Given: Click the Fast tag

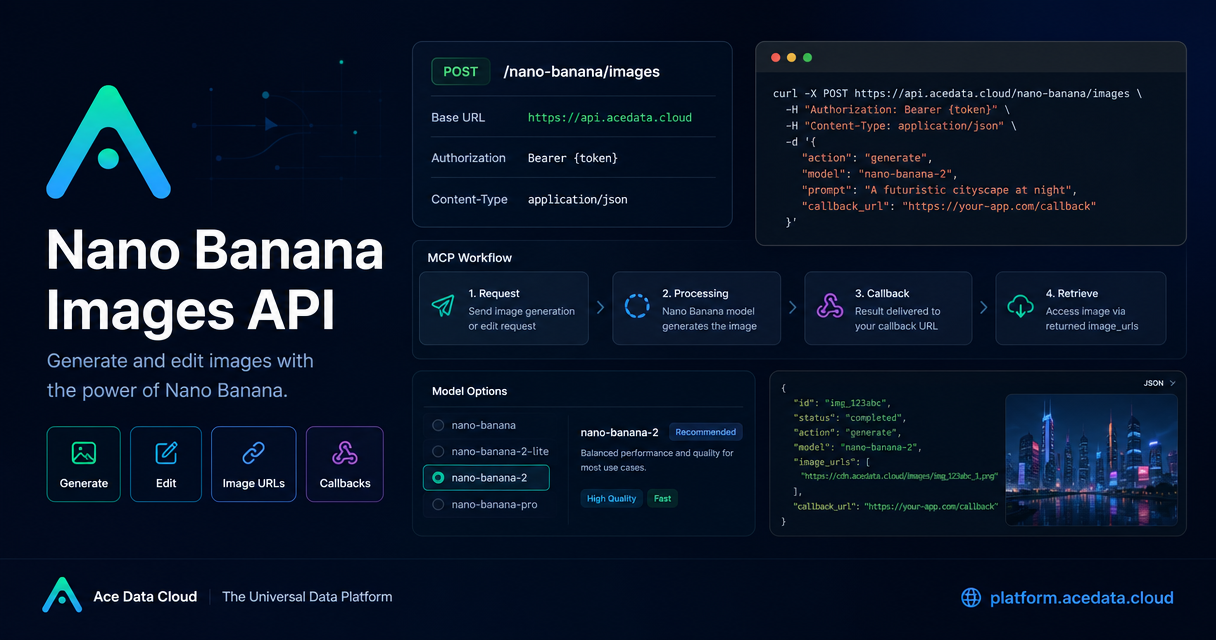Looking at the screenshot, I should click(663, 498).
